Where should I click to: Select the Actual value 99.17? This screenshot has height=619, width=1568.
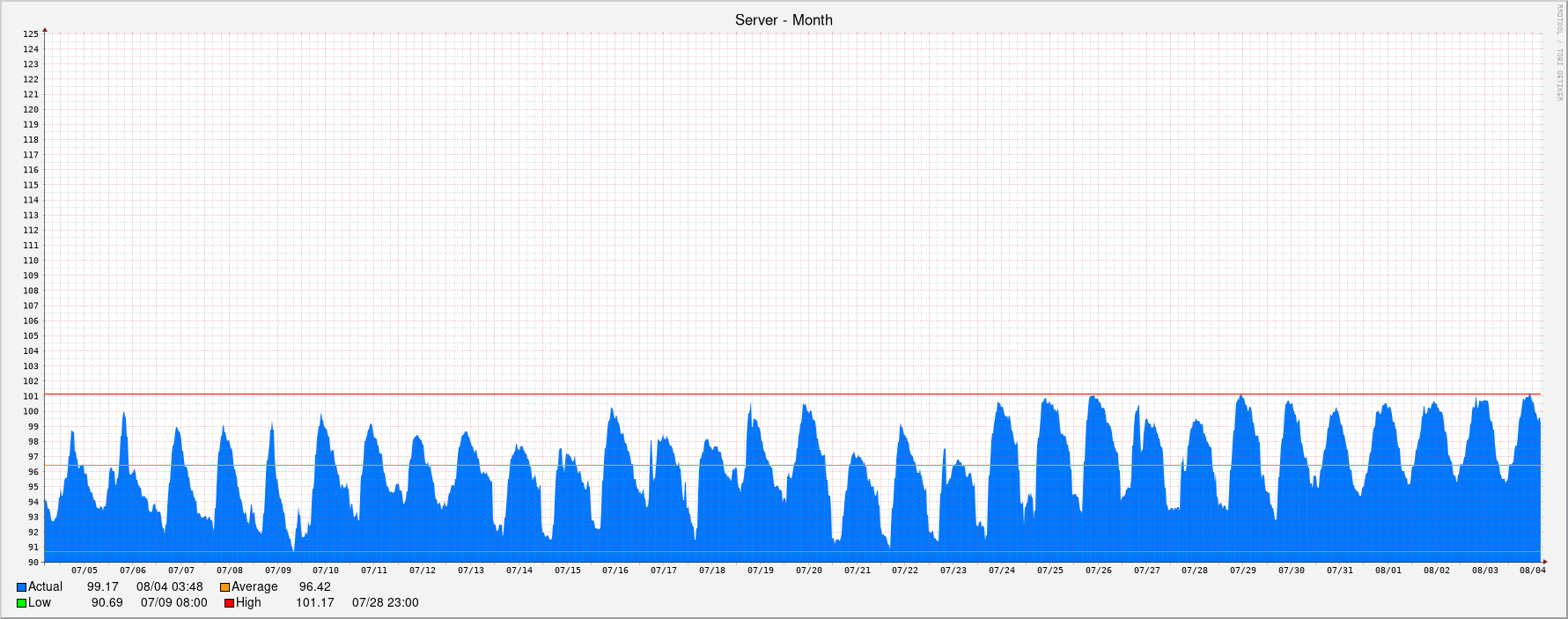102,586
